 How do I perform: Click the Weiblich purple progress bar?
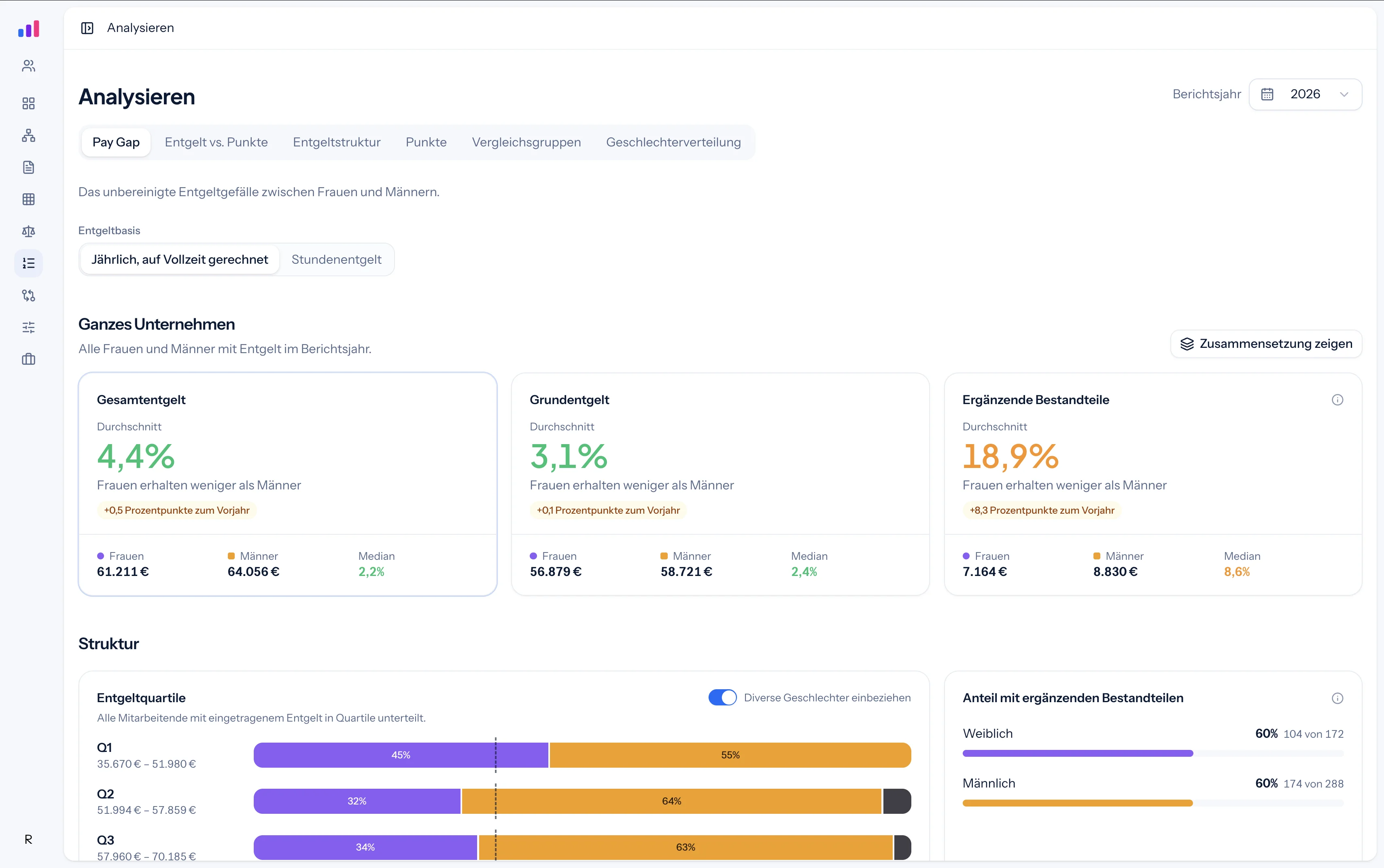click(x=1078, y=753)
